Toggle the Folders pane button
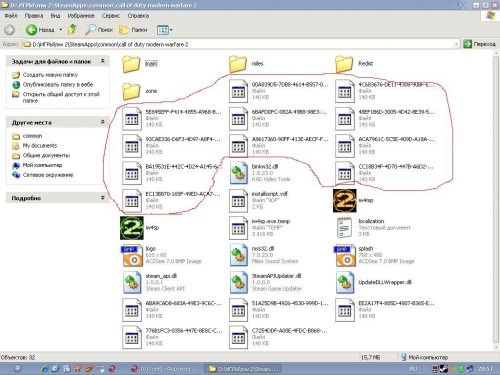 pos(133,30)
